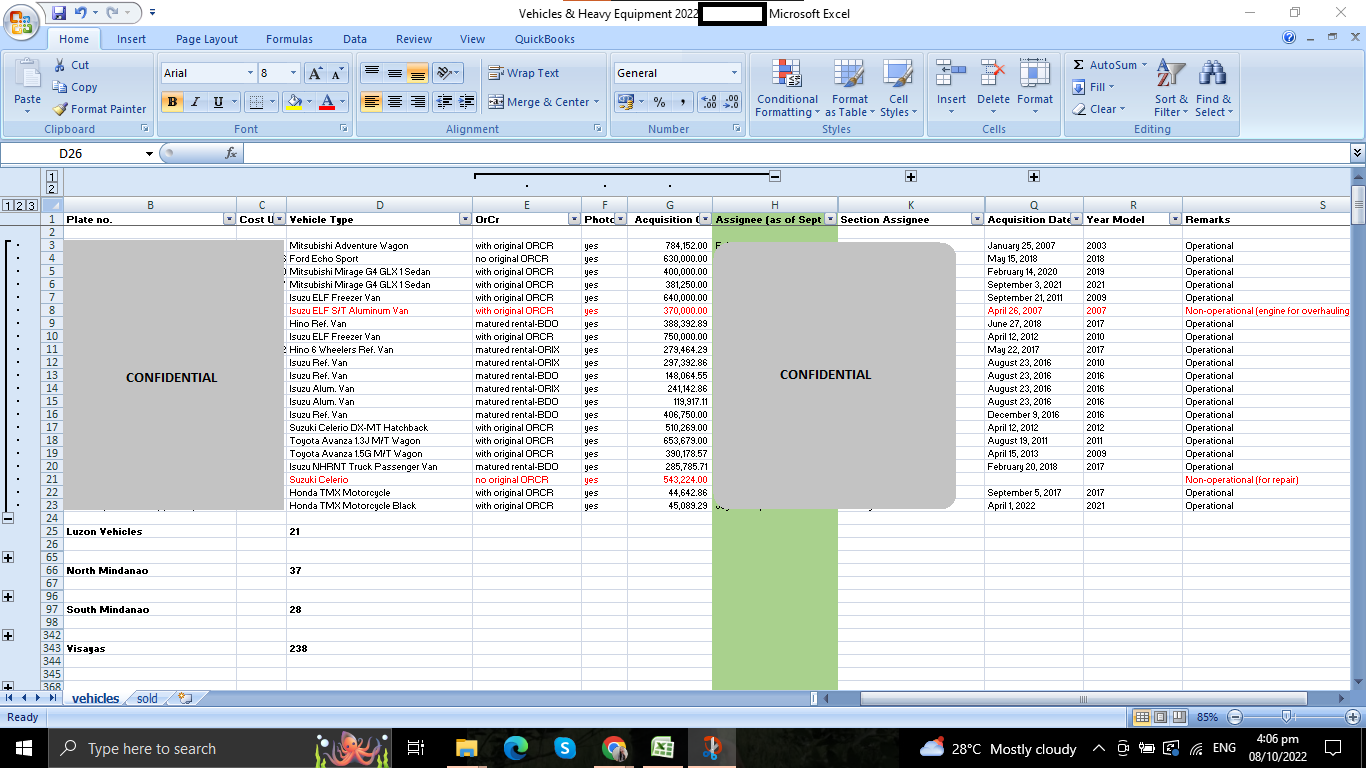Toggle Underline formatting
1366x768 pixels.
pyautogui.click(x=218, y=102)
